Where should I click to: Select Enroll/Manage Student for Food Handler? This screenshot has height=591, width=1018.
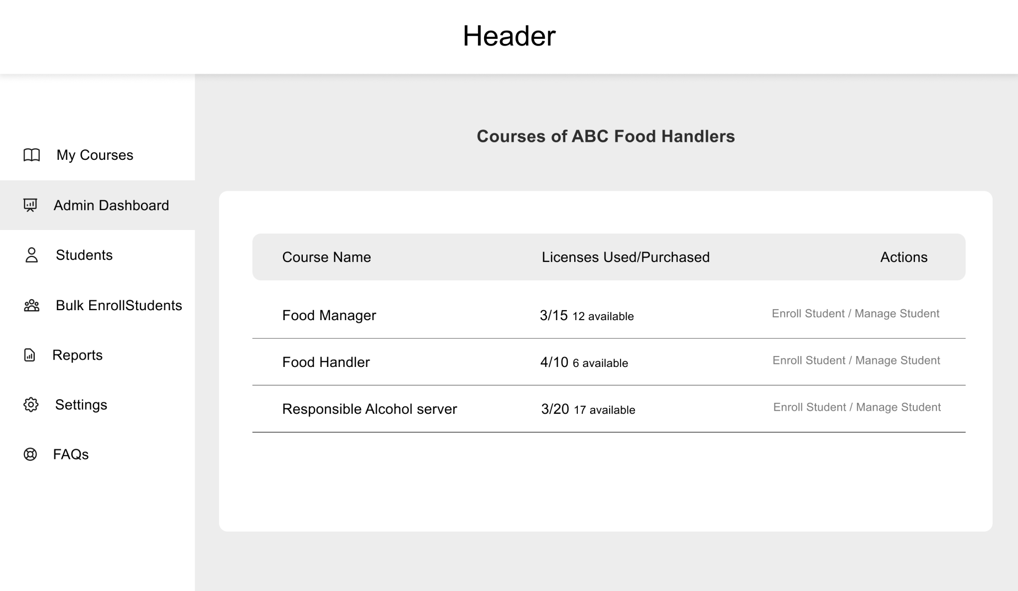pos(856,360)
